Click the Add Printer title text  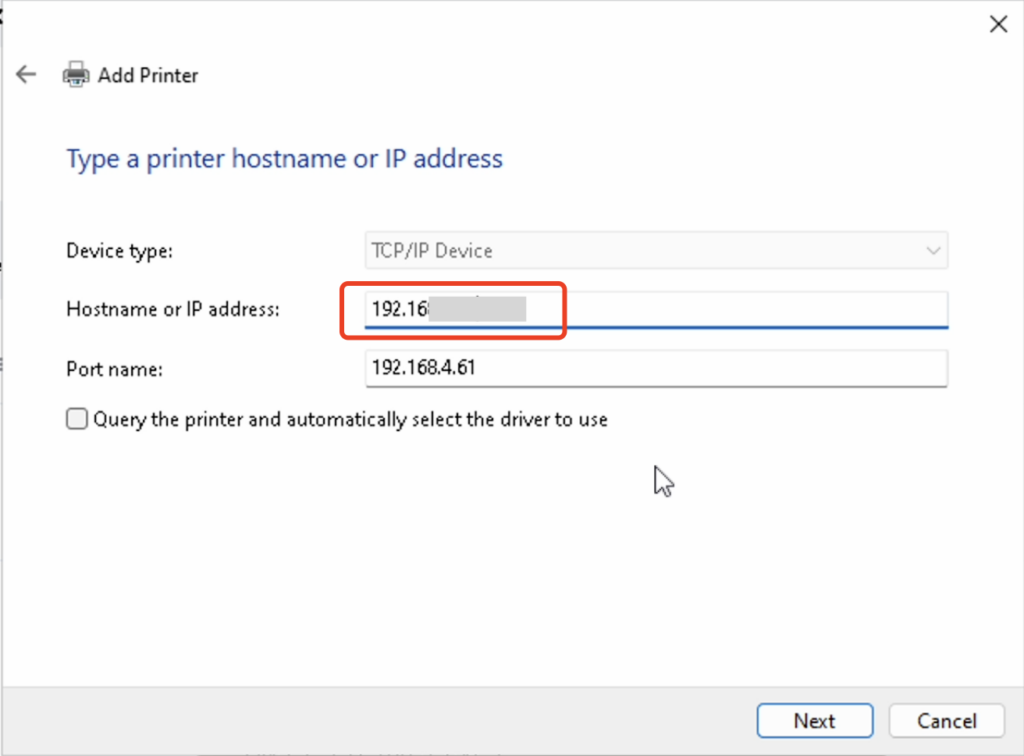(x=148, y=75)
